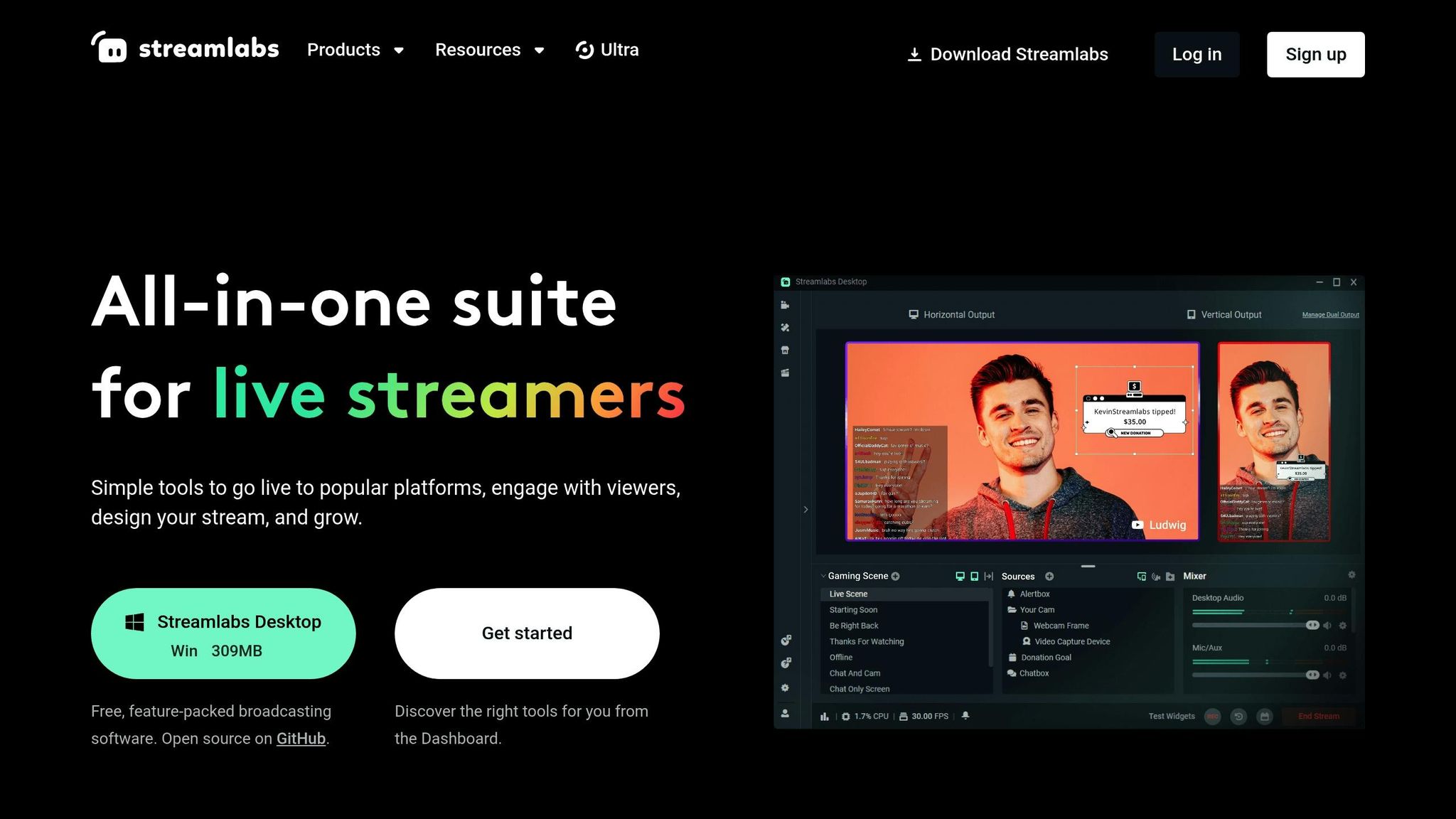Download Streamlabs Desktop for Windows
This screenshot has width=1456, height=819.
pos(223,633)
